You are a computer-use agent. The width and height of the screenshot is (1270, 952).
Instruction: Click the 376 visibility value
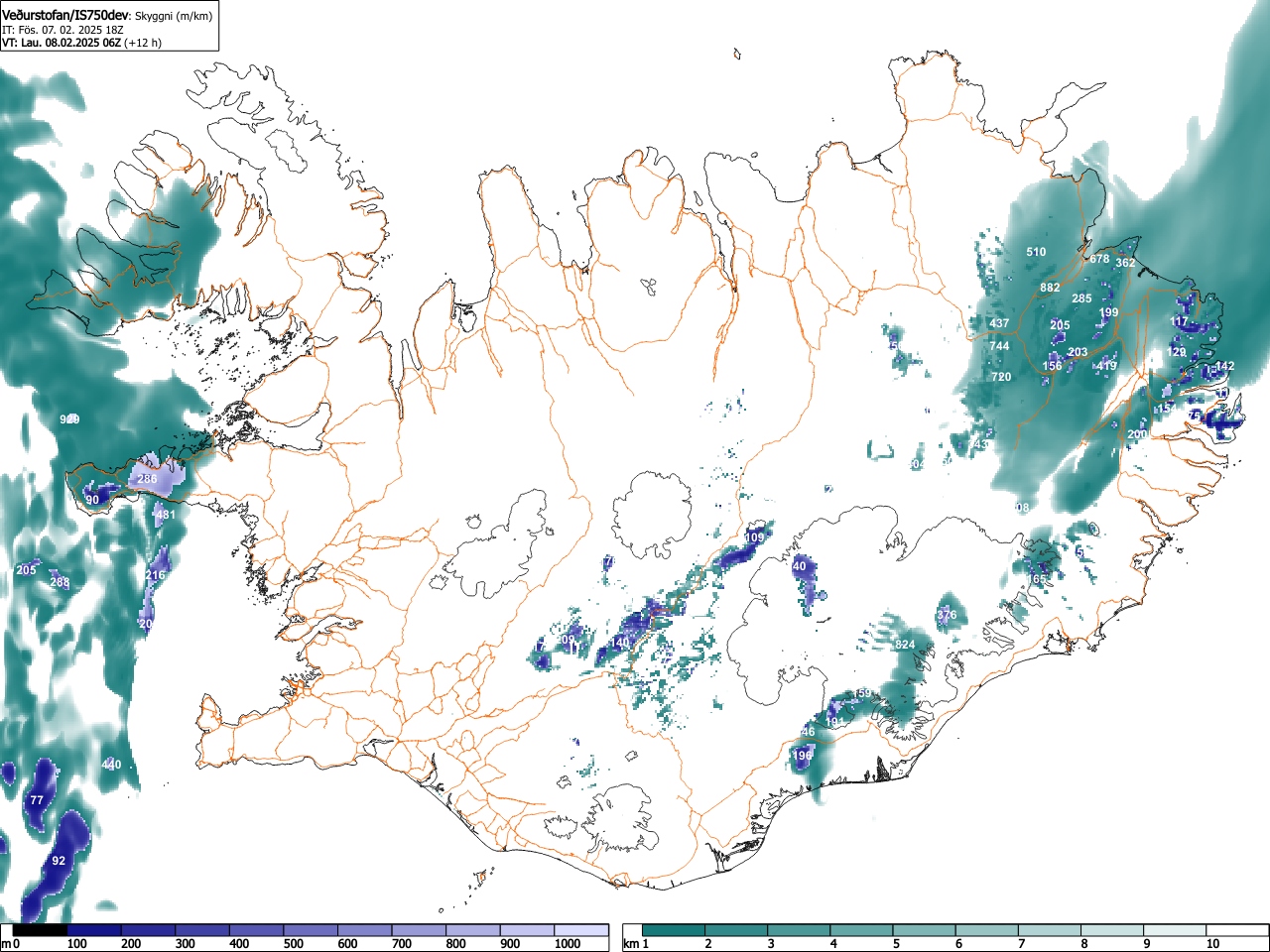[948, 615]
